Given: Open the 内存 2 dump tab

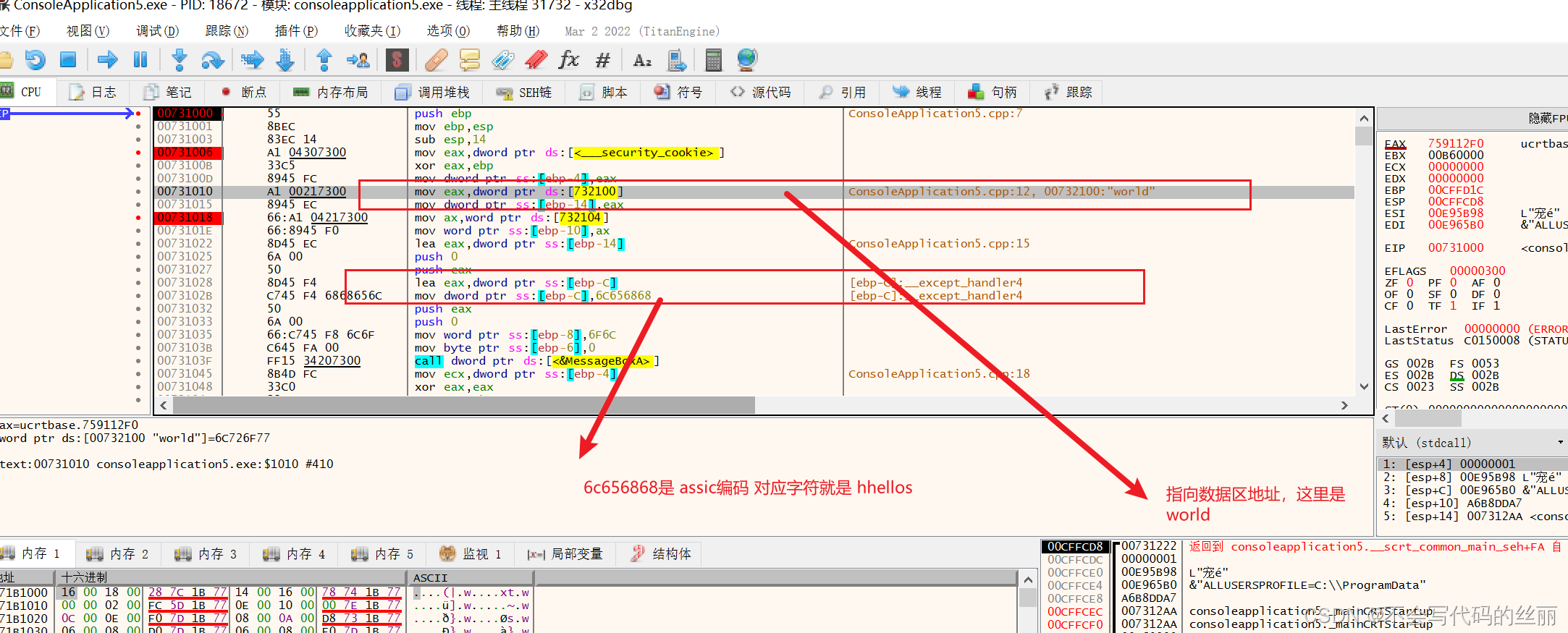Looking at the screenshot, I should (x=117, y=554).
